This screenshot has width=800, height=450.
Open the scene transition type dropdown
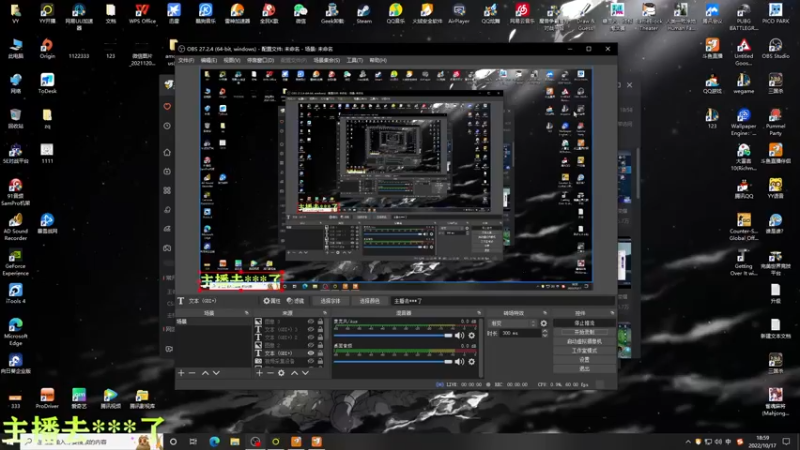pyautogui.click(x=513, y=323)
